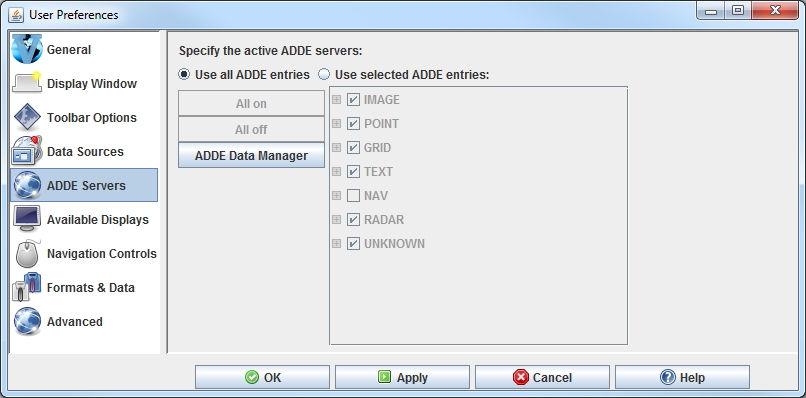Image resolution: width=806 pixels, height=398 pixels.
Task: Click the RADAR tree label
Action: [384, 220]
